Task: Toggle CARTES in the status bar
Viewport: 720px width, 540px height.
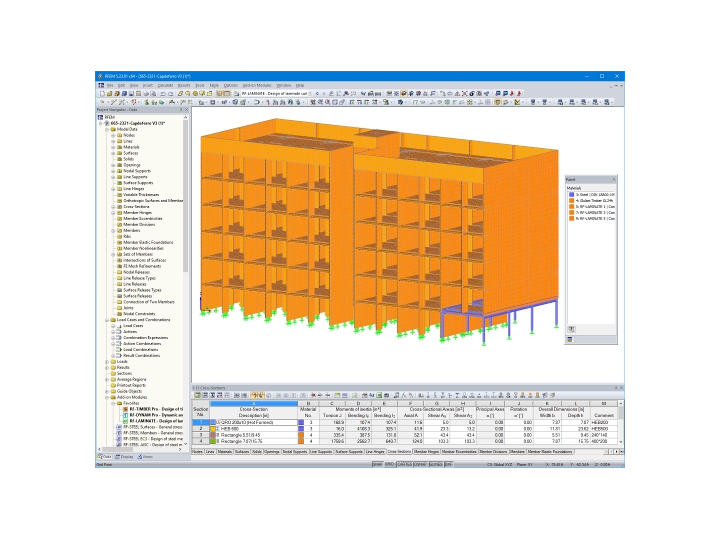Action: 405,465
